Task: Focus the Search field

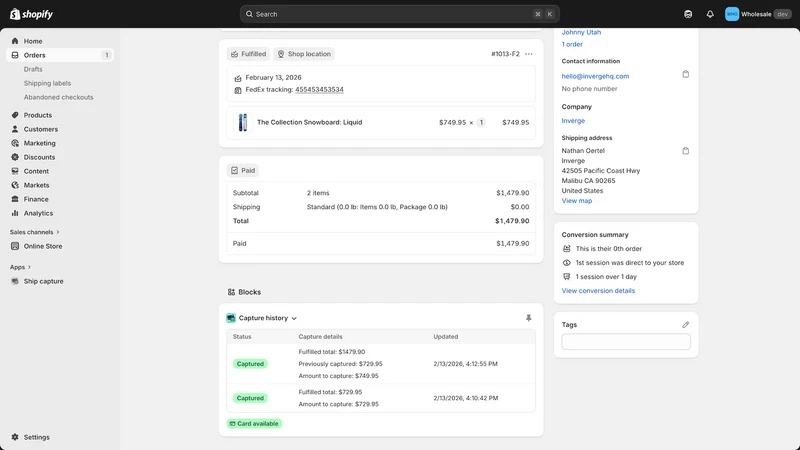Action: [399, 14]
